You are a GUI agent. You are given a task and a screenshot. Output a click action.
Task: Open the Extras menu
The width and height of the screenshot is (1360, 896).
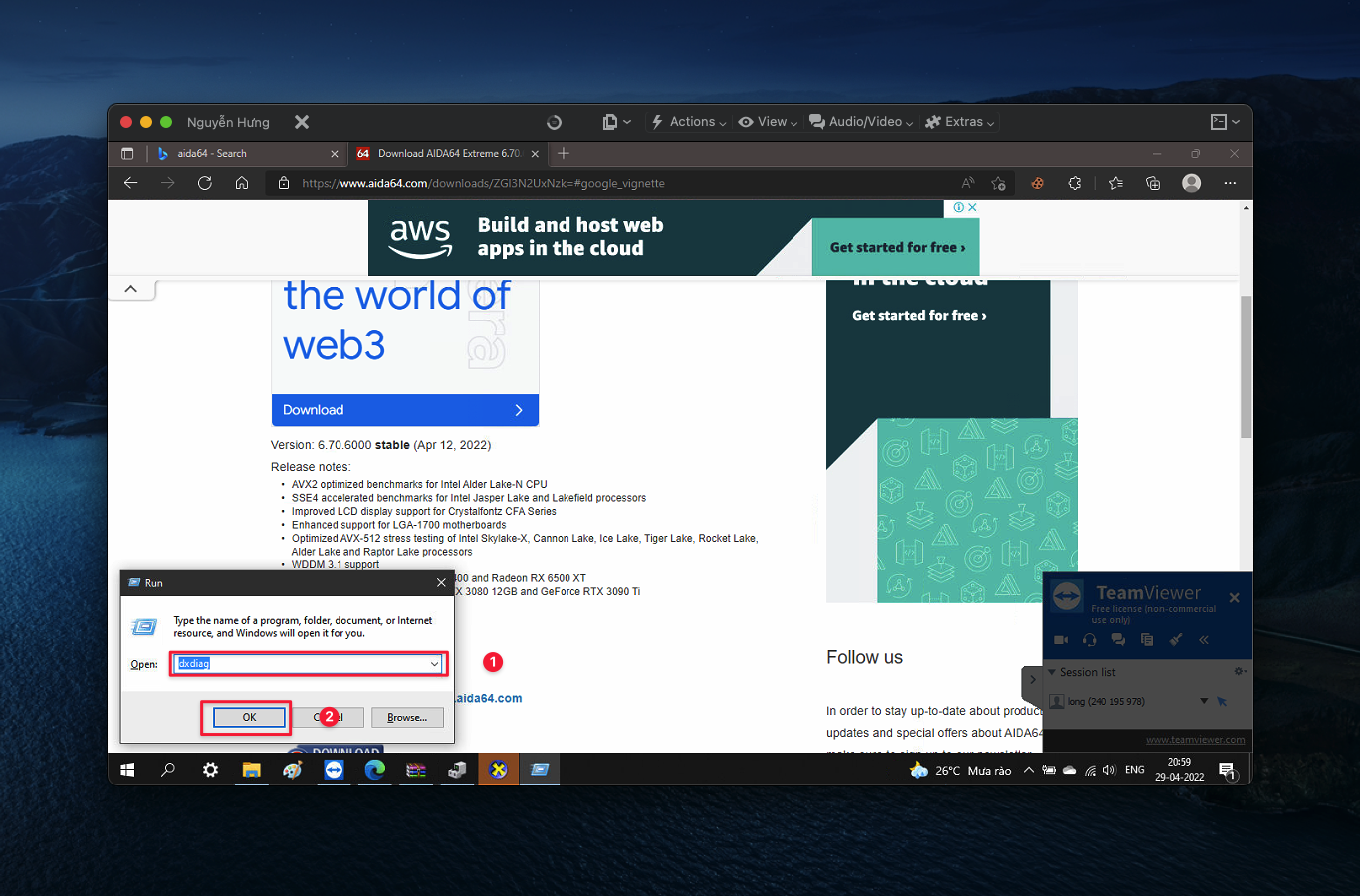tap(960, 122)
